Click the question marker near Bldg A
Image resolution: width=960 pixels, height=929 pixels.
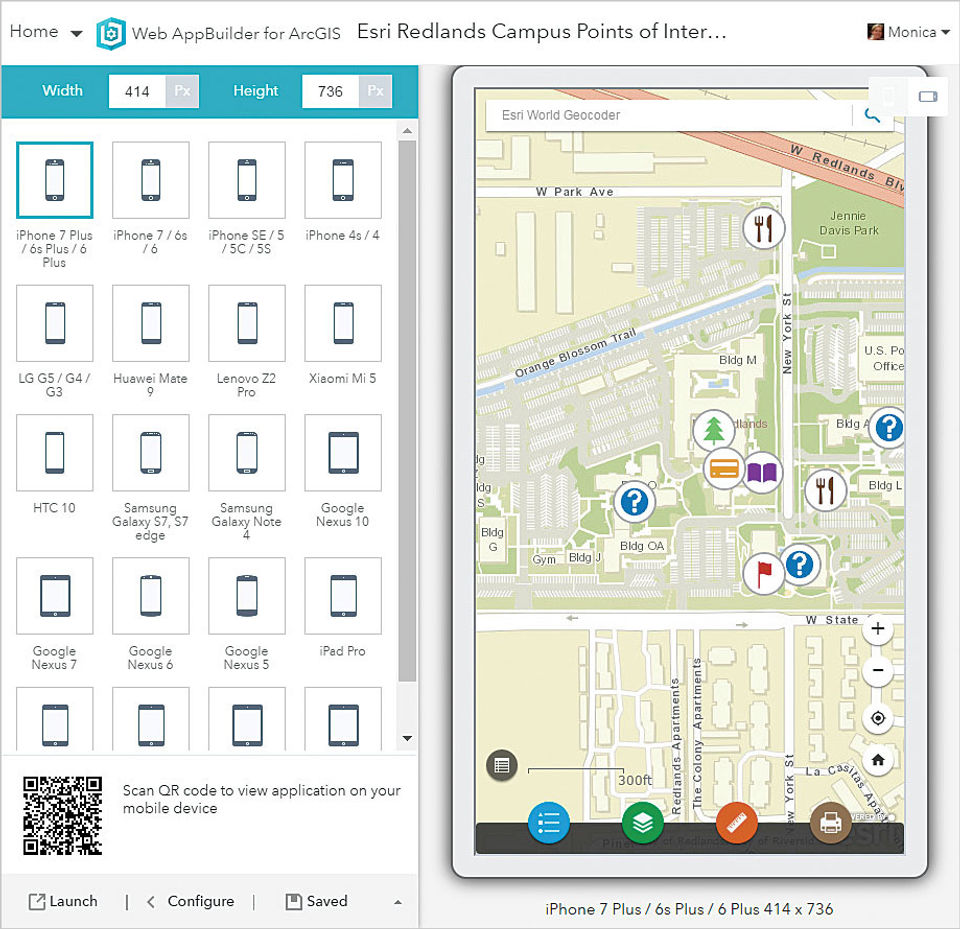click(x=887, y=427)
